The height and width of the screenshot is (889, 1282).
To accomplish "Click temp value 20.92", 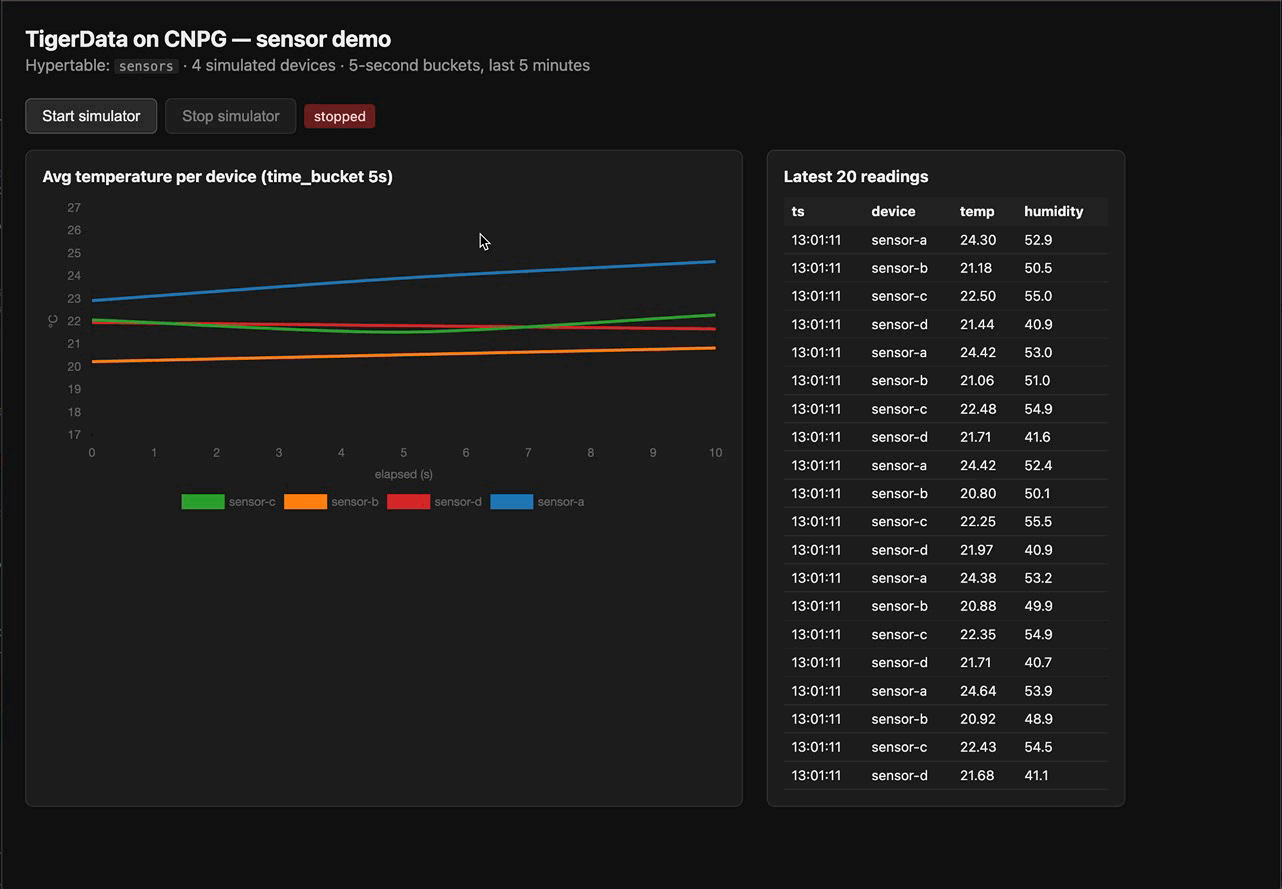I will coord(977,719).
